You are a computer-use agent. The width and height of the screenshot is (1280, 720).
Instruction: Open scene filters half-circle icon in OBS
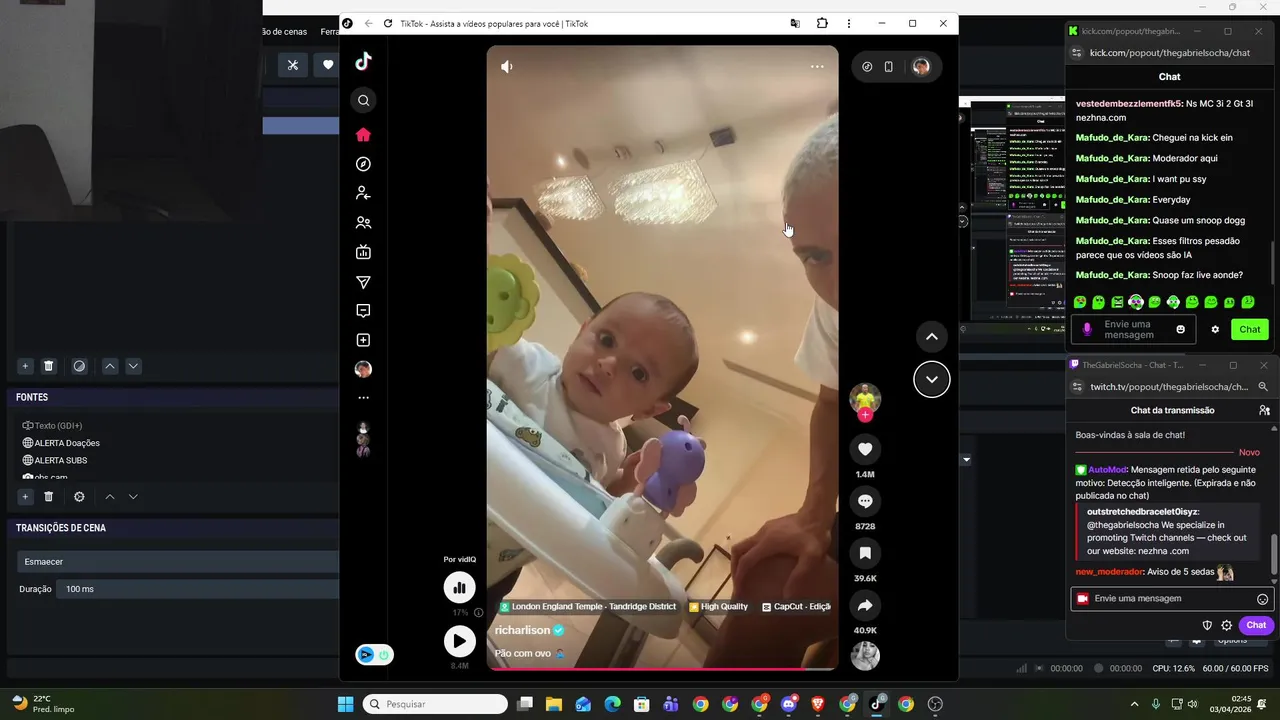coord(79,366)
